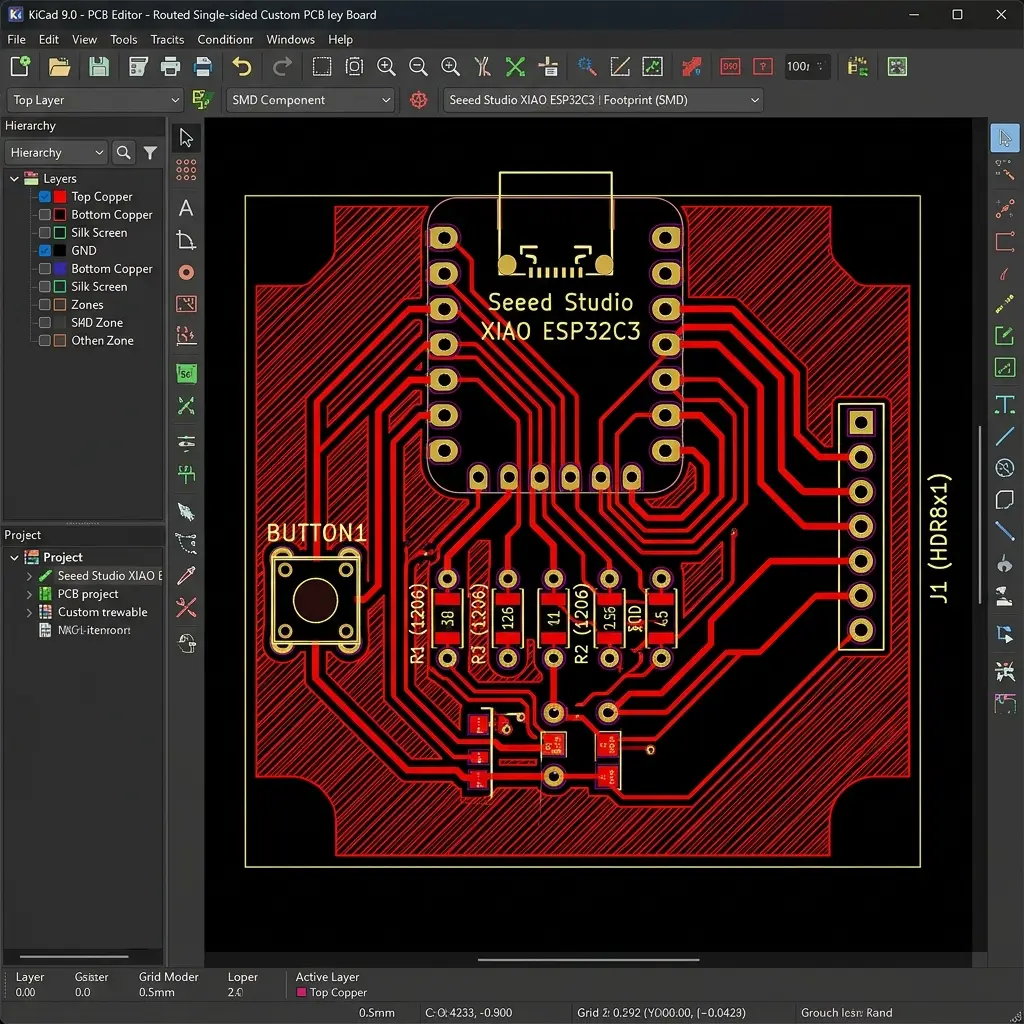Expand the Custom trewable item
This screenshot has height=1024, width=1024.
coord(29,613)
